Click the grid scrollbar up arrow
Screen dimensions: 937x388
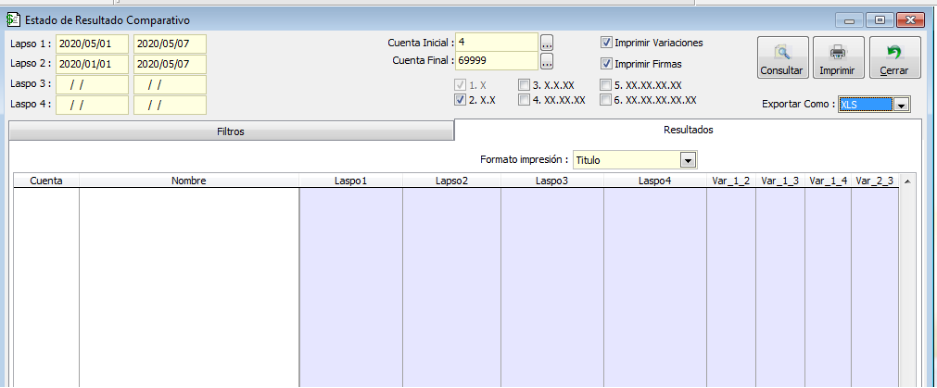[907, 181]
